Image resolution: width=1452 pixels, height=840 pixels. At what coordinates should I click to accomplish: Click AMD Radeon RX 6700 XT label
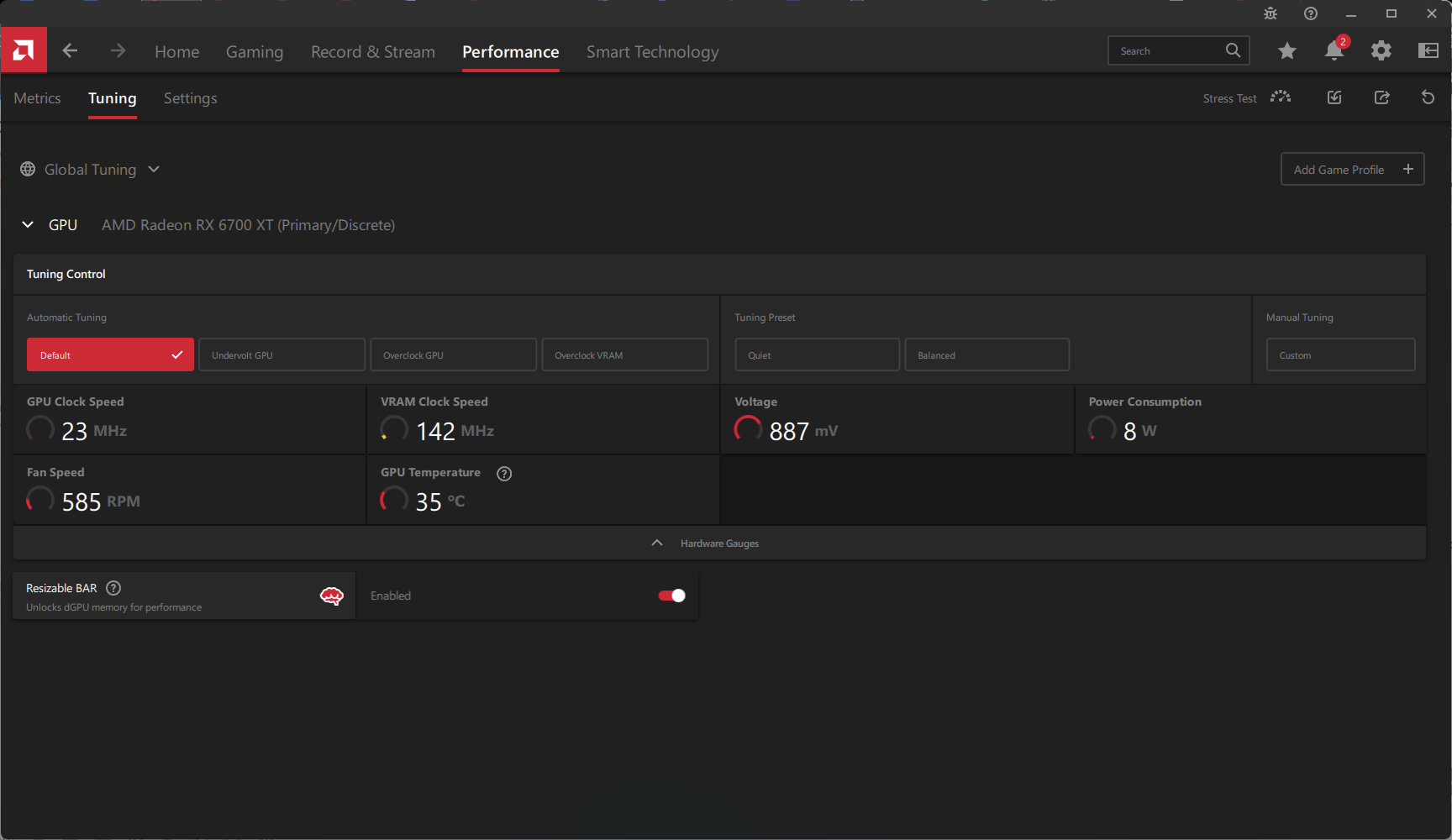click(248, 225)
